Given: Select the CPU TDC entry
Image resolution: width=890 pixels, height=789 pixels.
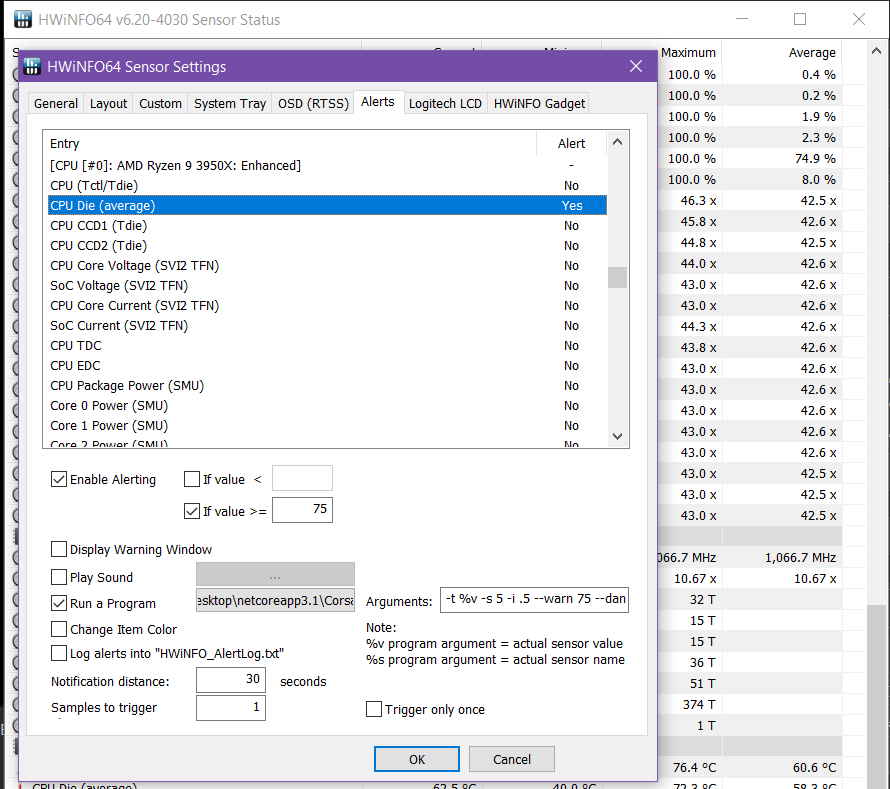Looking at the screenshot, I should pos(328,346).
